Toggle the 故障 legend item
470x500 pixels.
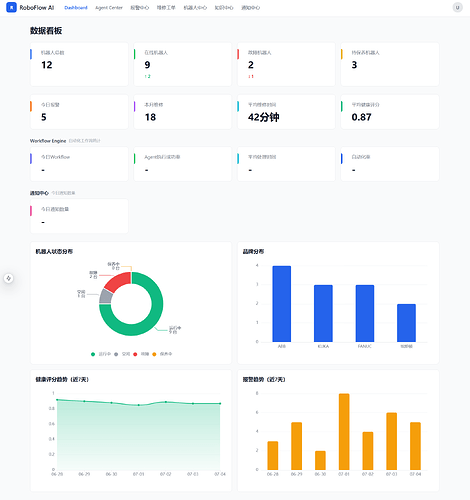(x=141, y=354)
